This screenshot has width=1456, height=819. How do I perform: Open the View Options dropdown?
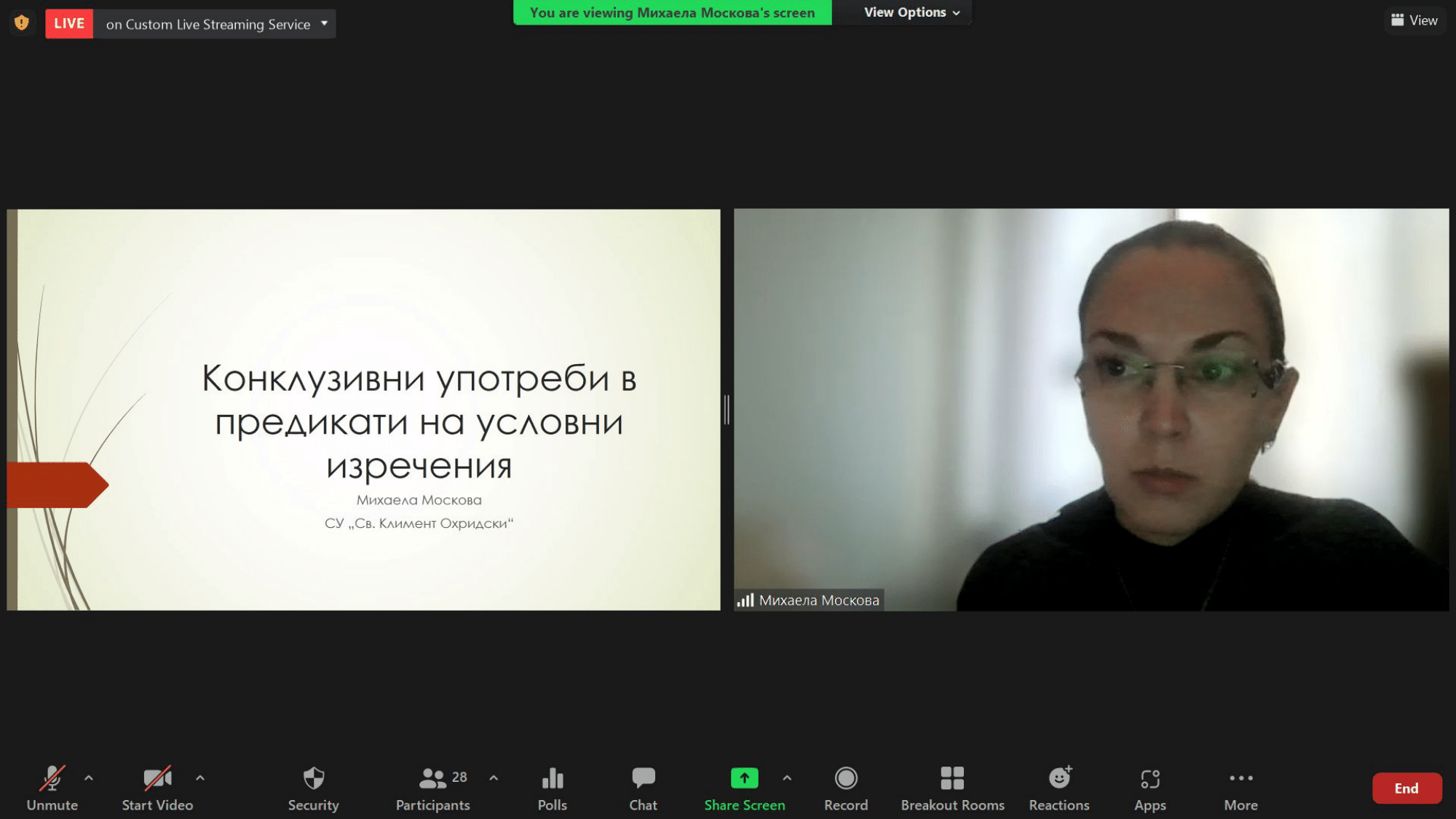[911, 12]
